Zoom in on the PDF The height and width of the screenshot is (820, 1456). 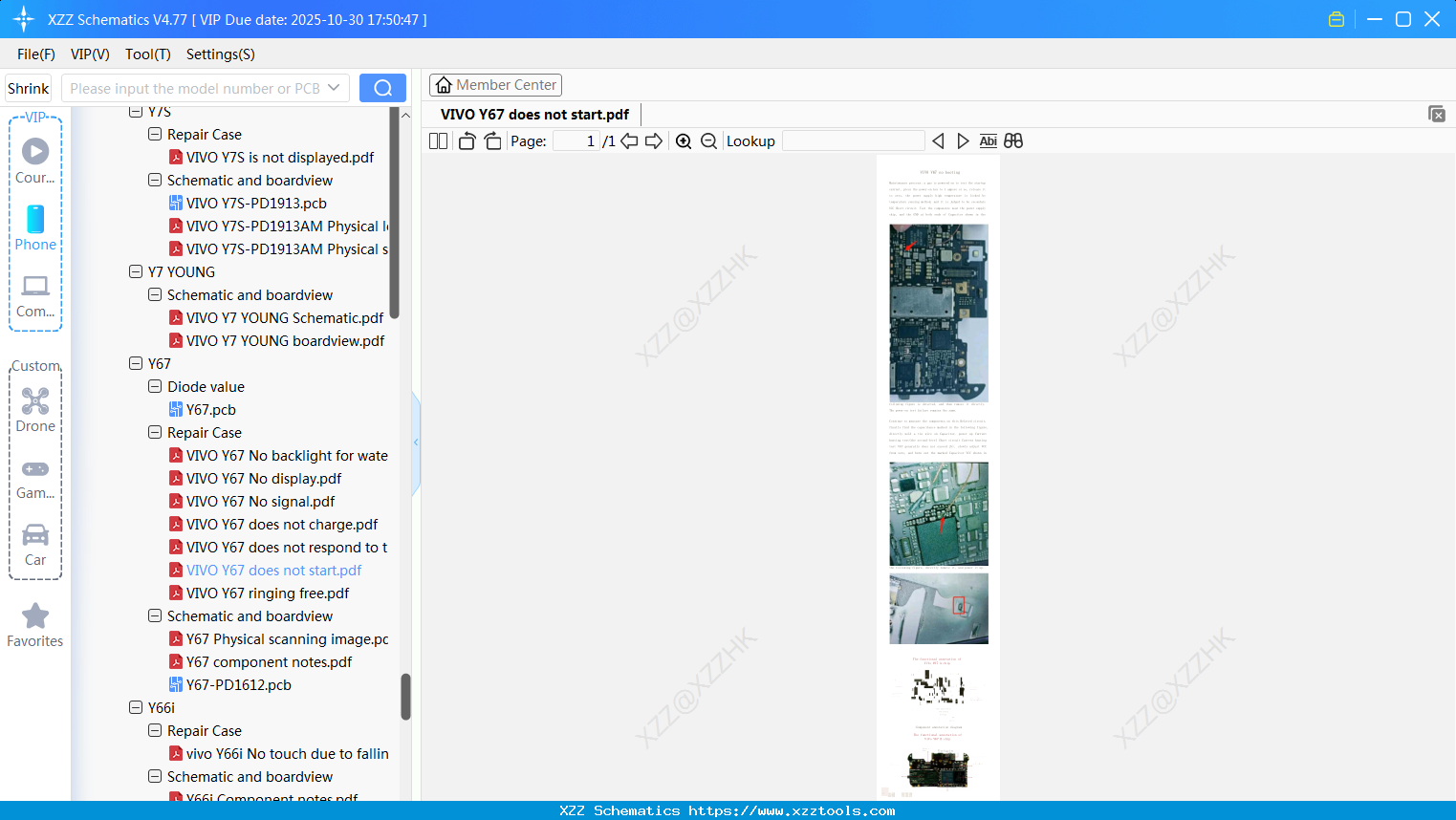tap(684, 141)
